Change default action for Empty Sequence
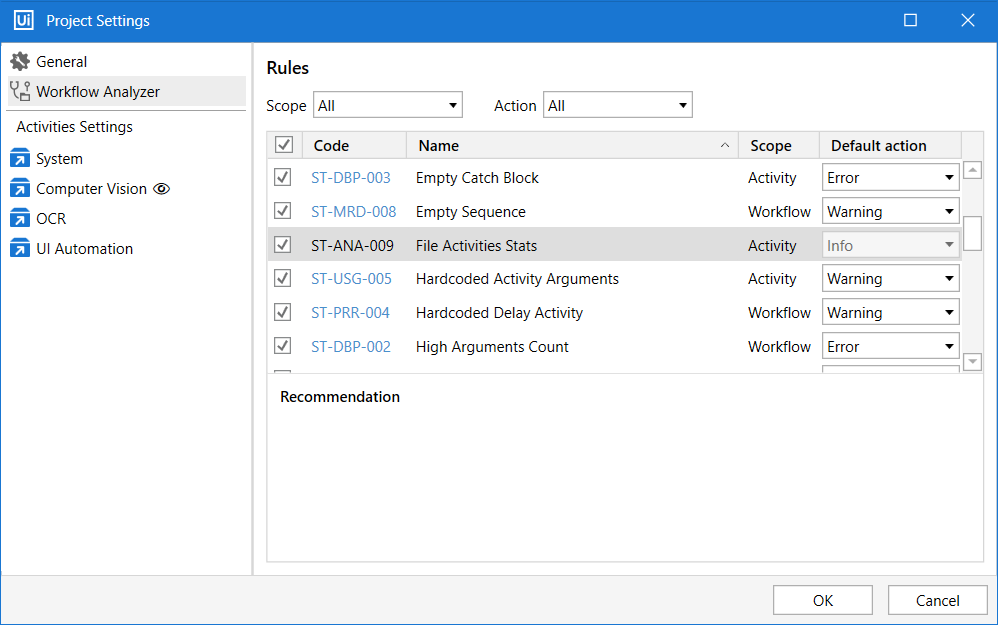This screenshot has width=998, height=625. click(890, 212)
